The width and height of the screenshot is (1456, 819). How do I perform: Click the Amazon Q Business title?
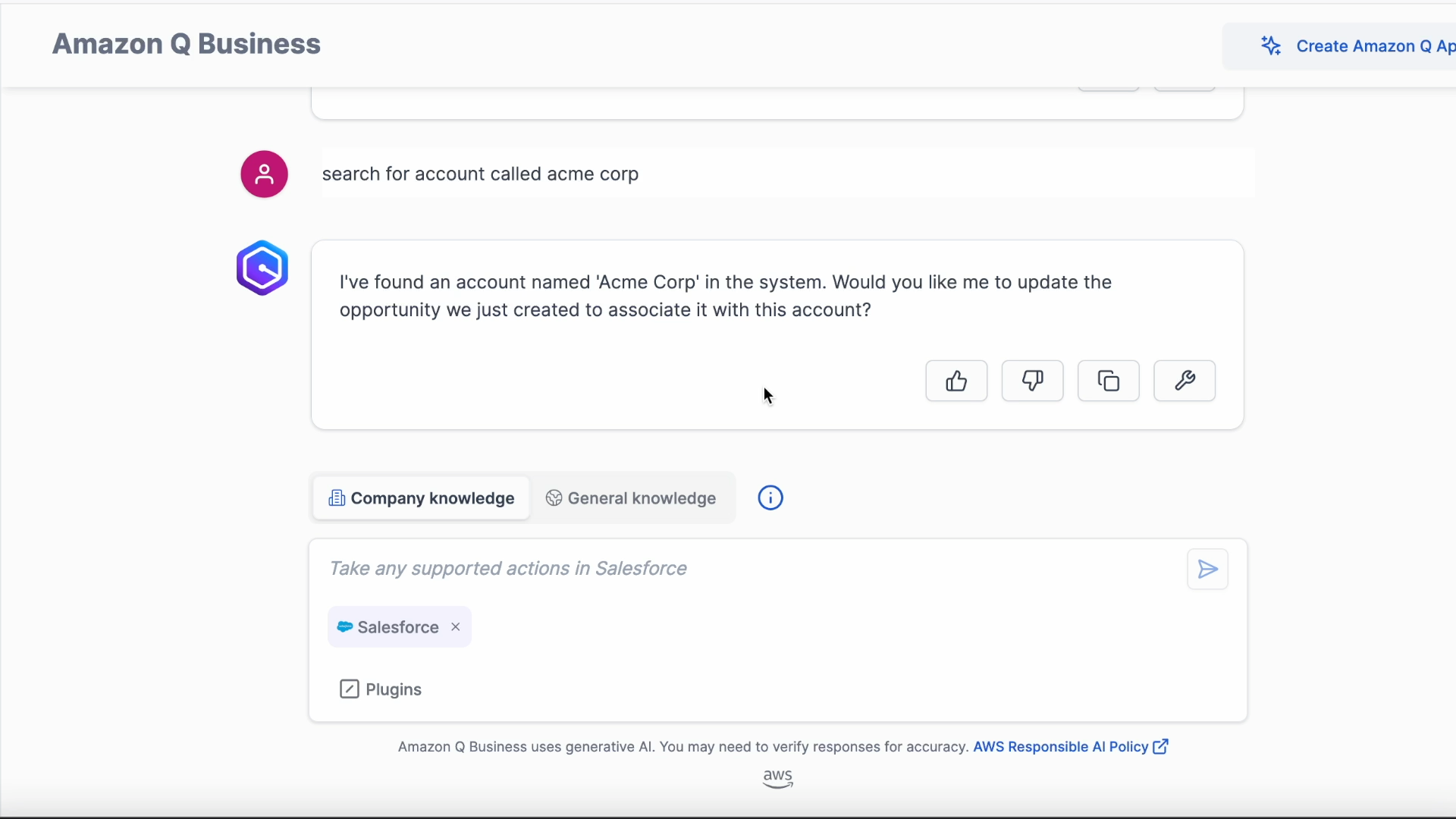pyautogui.click(x=187, y=44)
